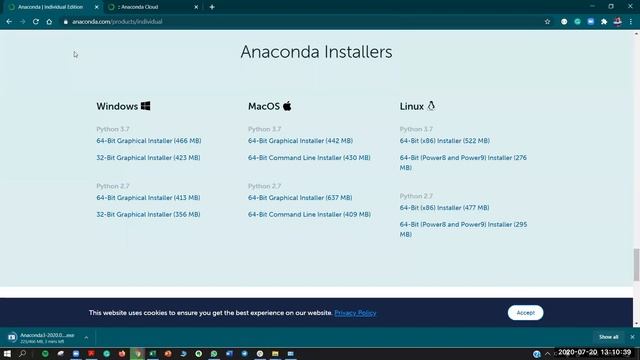640x360 pixels.
Task: Download Linux Python 3.7 Power8 and Power9 Installer
Action: click(x=463, y=162)
